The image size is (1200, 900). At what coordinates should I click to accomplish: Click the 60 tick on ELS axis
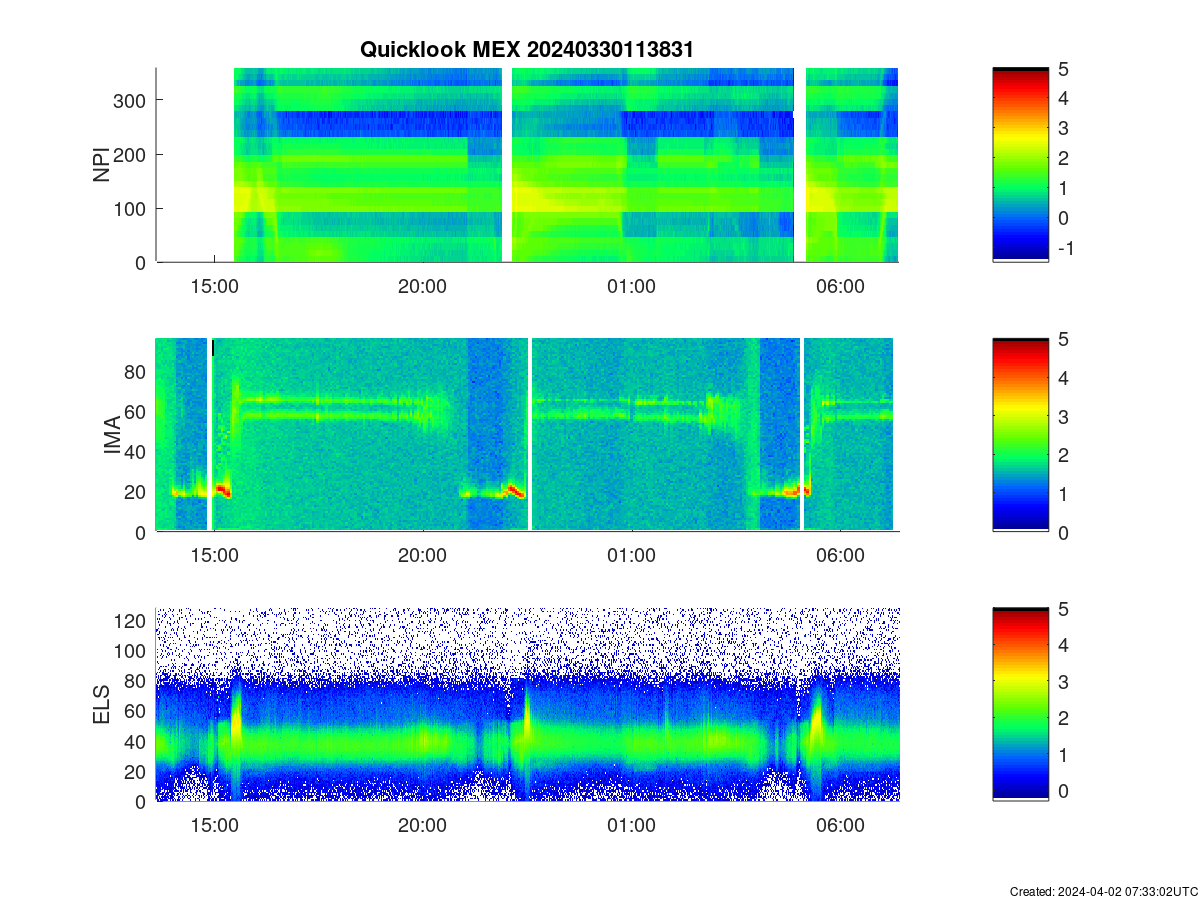(136, 711)
